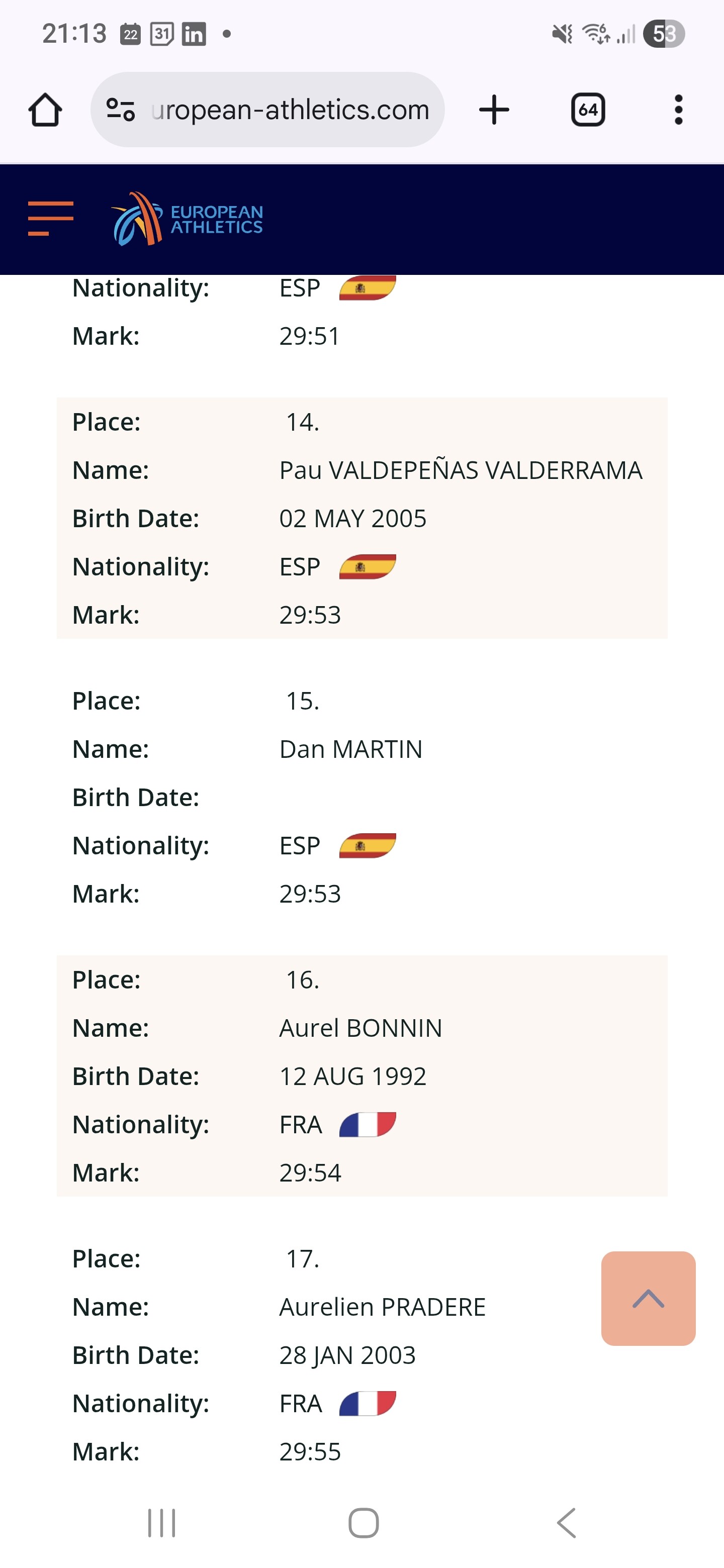The image size is (724, 1568).
Task: Open site info icon in address bar
Action: tap(121, 110)
